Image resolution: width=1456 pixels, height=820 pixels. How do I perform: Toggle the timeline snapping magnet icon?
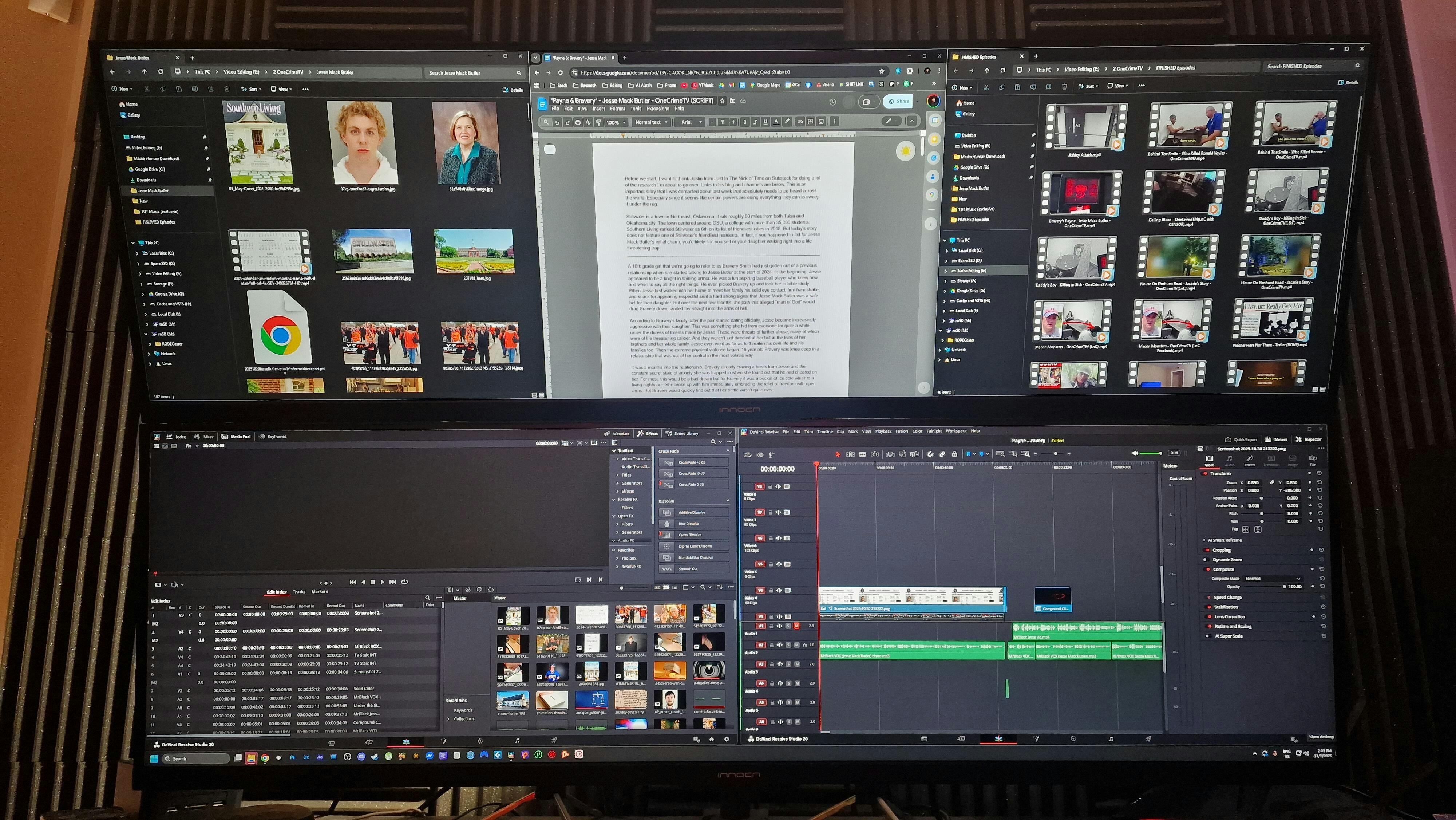[x=930, y=454]
